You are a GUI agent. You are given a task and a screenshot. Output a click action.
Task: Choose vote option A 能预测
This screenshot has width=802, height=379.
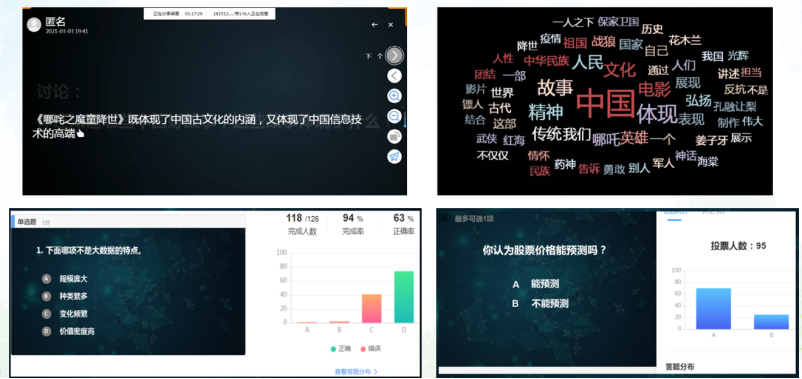tap(535, 284)
